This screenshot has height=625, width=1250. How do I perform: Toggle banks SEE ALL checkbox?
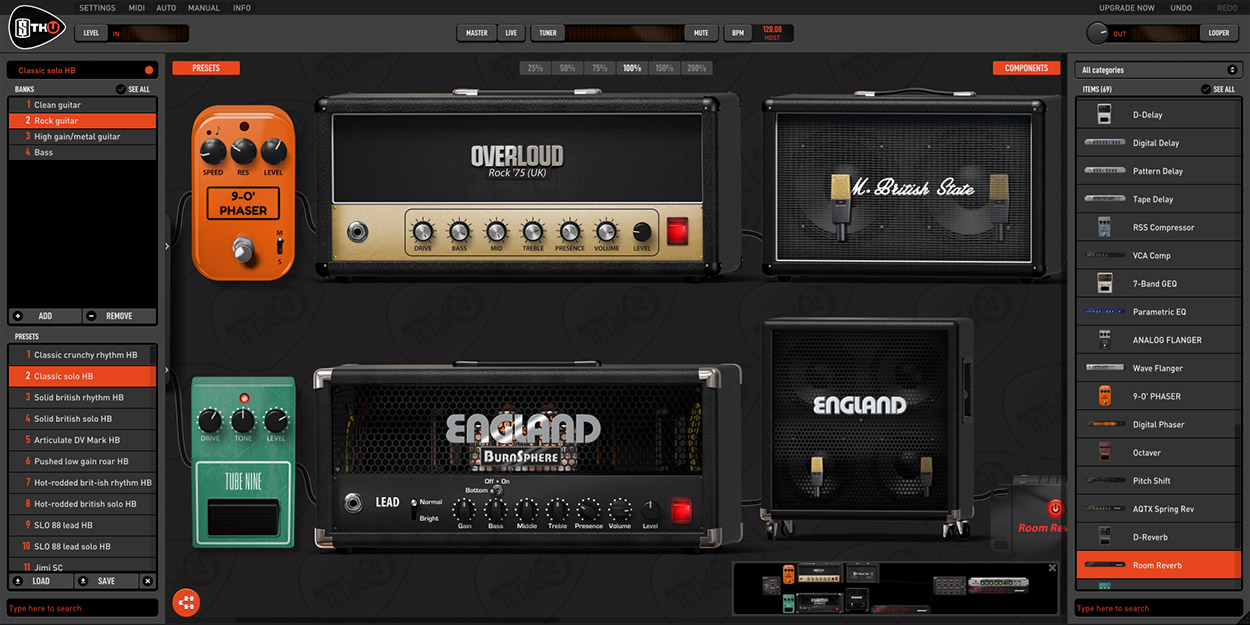coord(120,89)
